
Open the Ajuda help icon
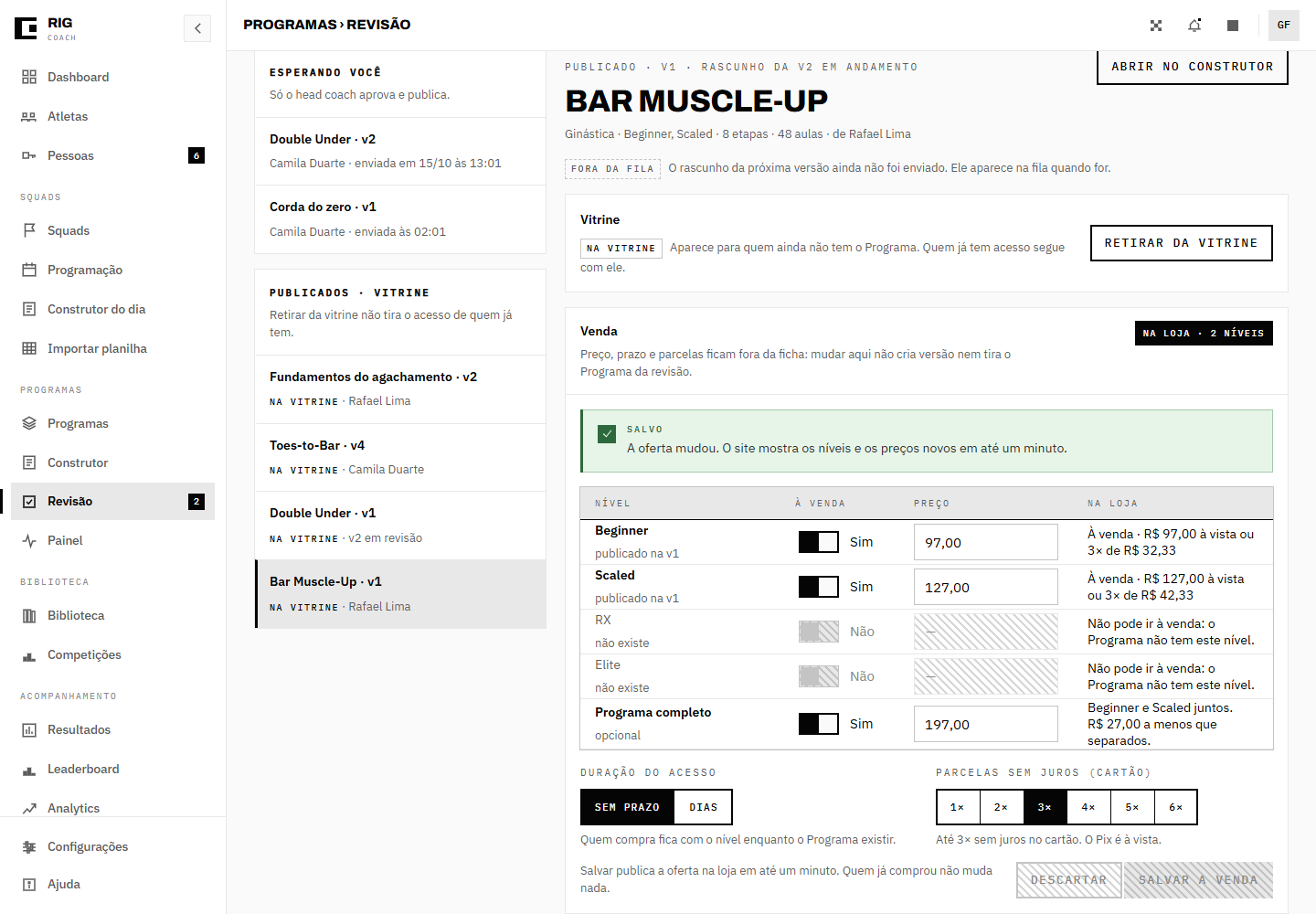29,884
